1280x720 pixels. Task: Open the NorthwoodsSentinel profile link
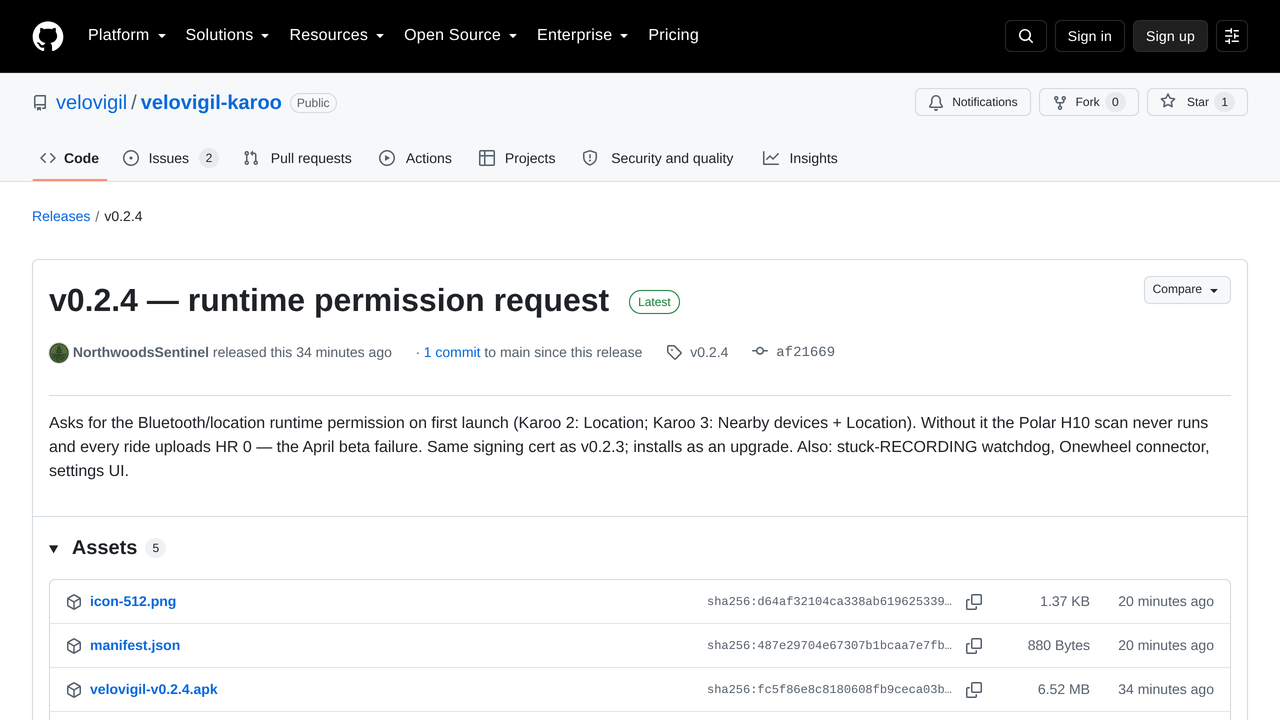click(141, 352)
